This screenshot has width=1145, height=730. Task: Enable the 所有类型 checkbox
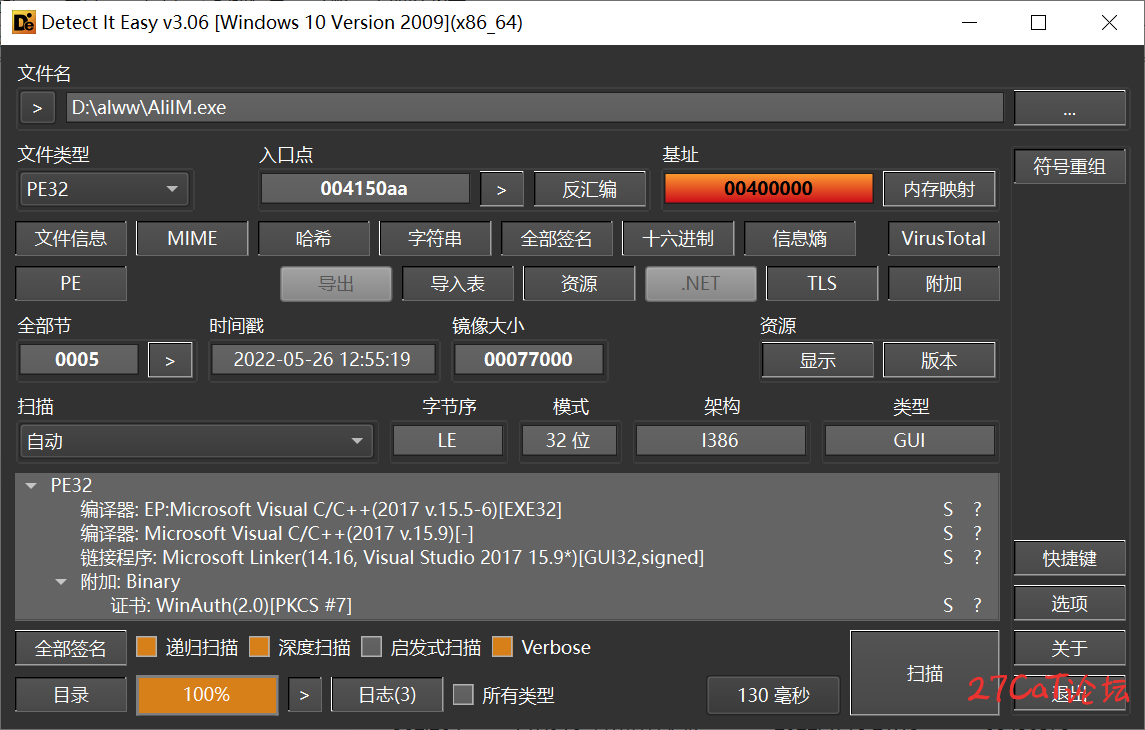[463, 694]
